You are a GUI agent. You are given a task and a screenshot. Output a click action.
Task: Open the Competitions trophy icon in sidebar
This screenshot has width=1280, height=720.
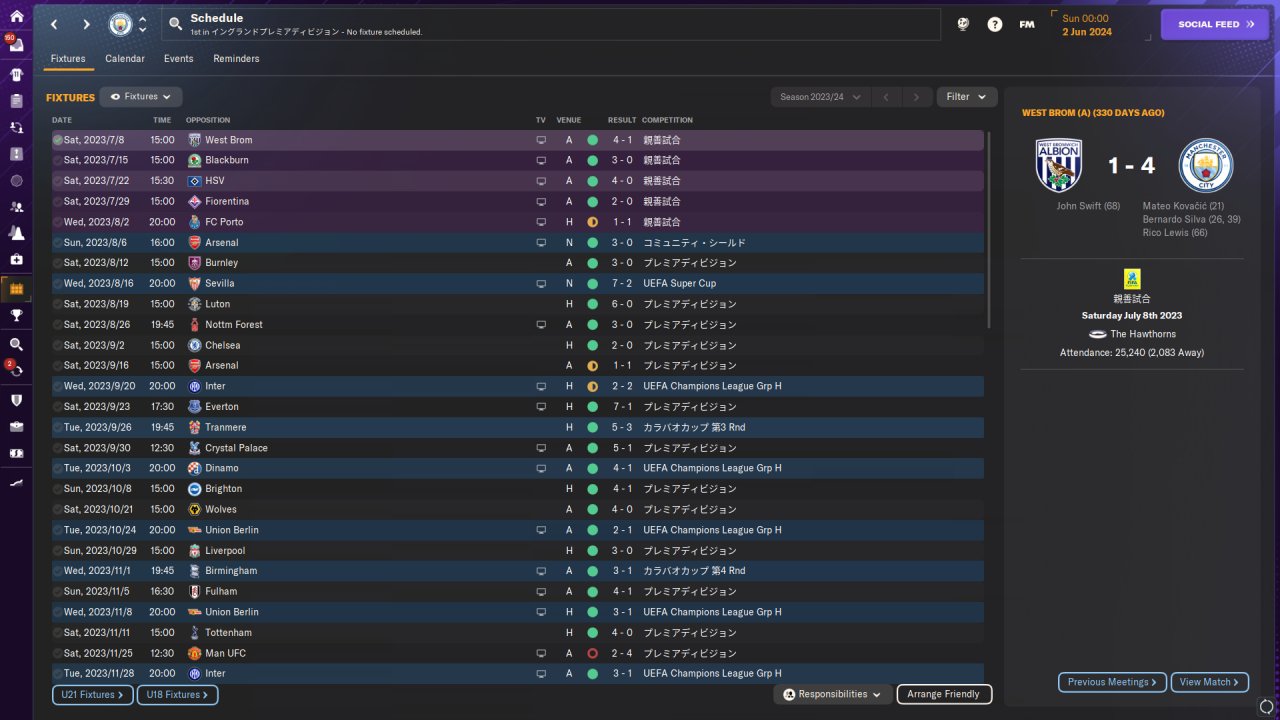tap(16, 315)
